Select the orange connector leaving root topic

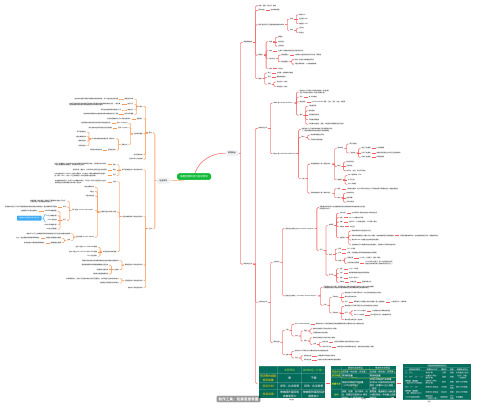(173, 180)
